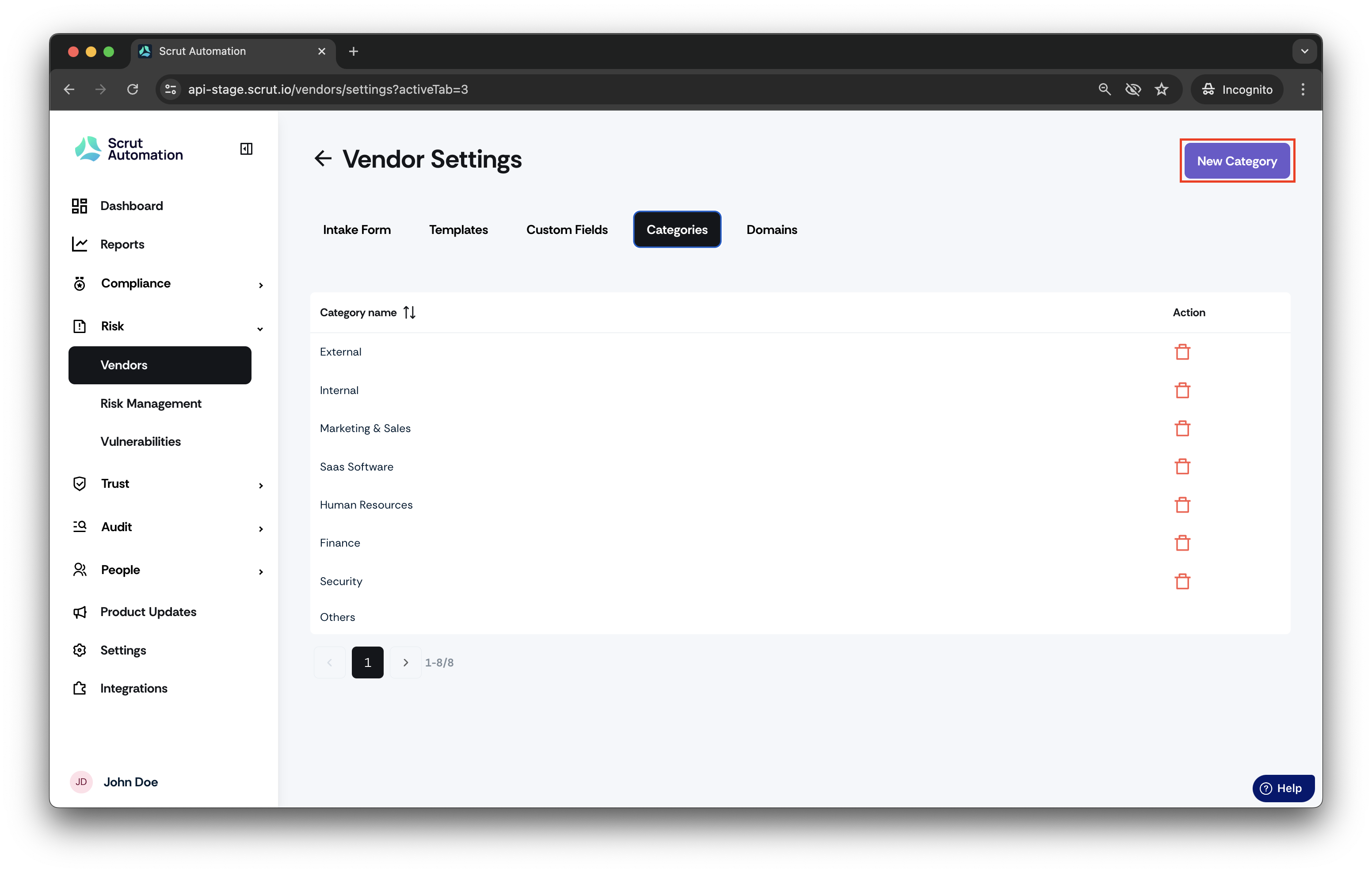
Task: Click the browser address bar URL
Action: (x=328, y=89)
